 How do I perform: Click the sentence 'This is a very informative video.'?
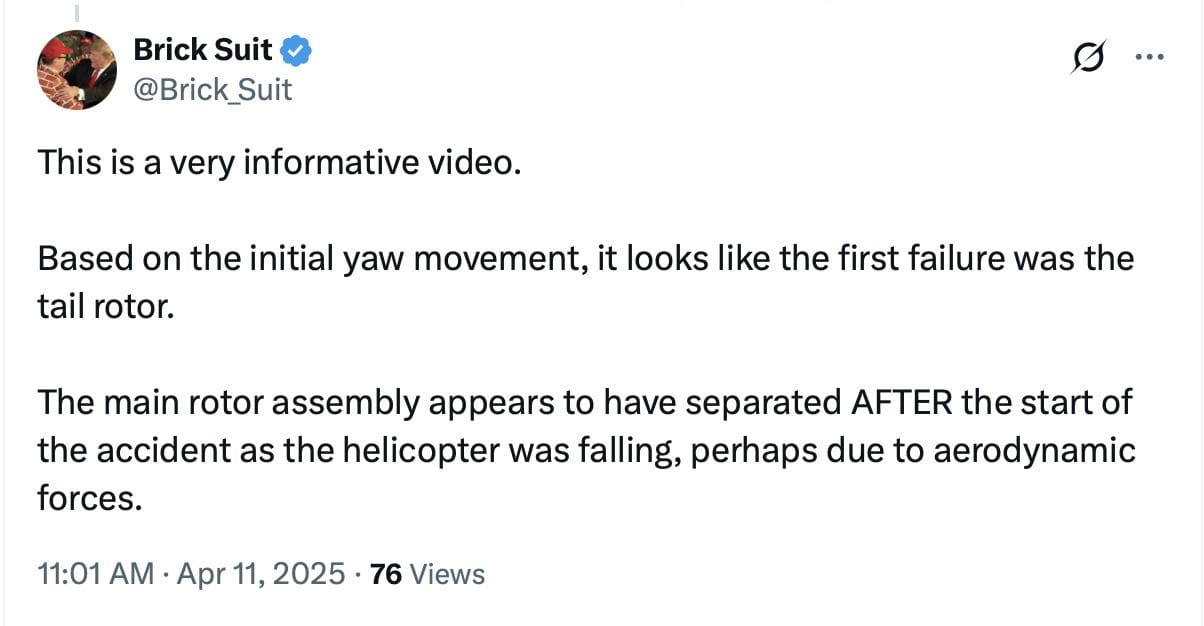coord(279,161)
